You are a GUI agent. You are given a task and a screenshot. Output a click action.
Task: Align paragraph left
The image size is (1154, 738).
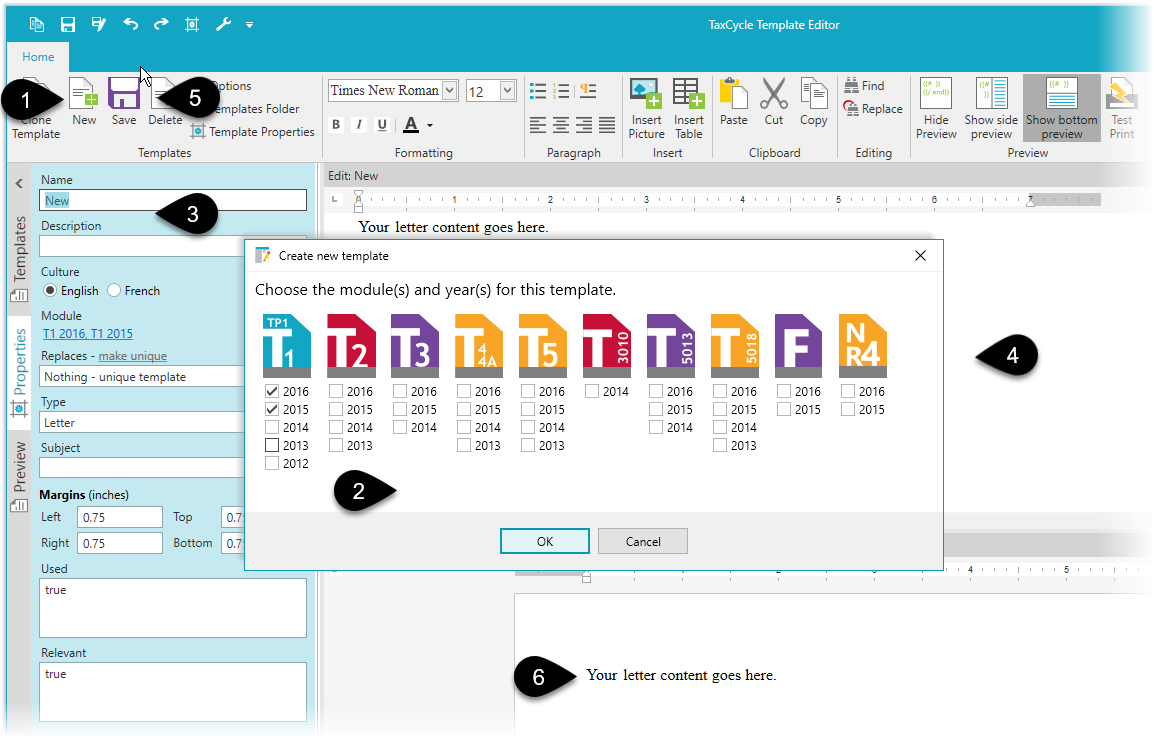click(538, 125)
